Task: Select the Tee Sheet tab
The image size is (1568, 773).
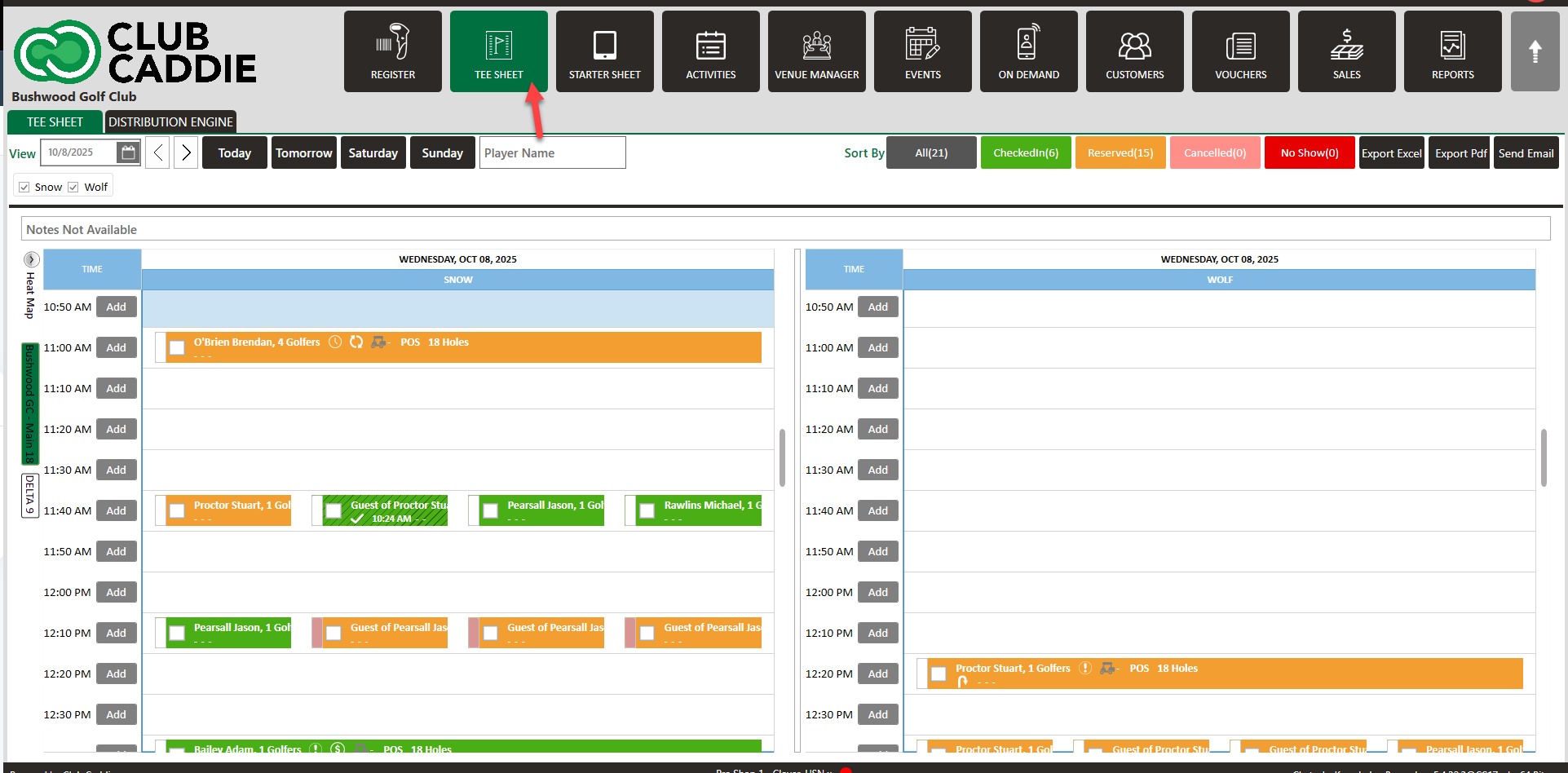Action: [55, 122]
